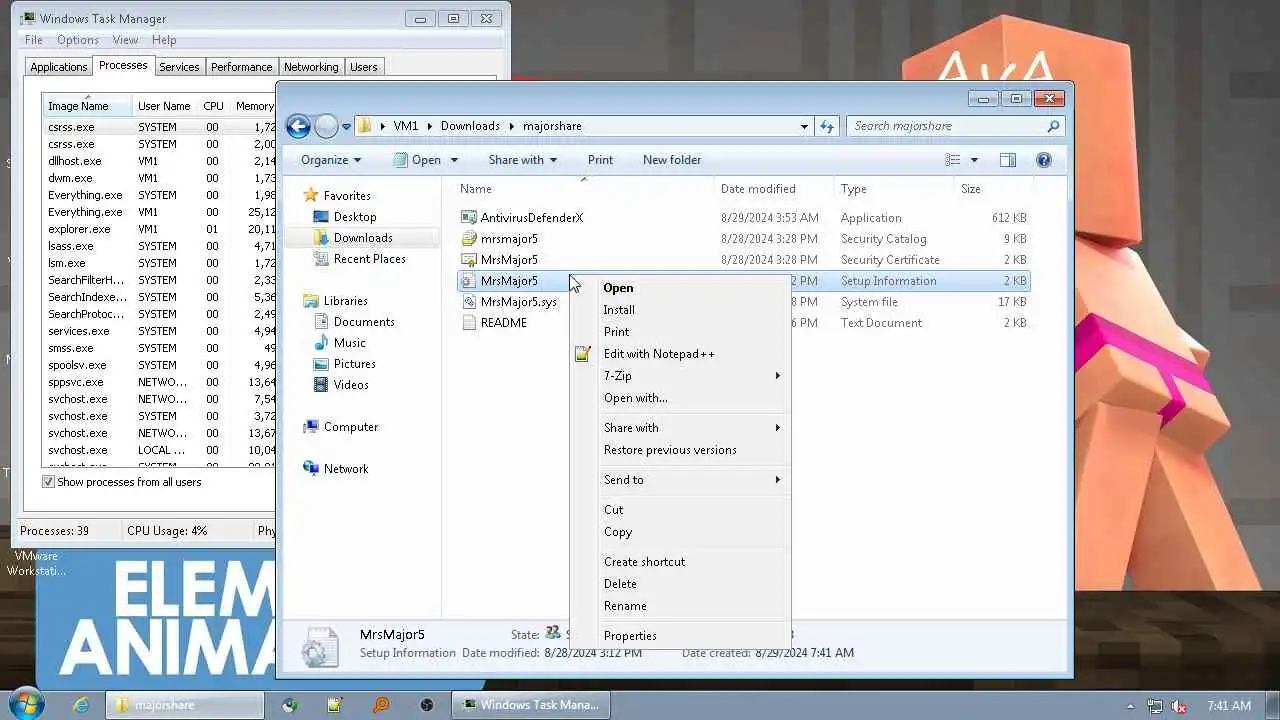Choose Rename from the context menu
This screenshot has height=720, width=1280.
[625, 606]
